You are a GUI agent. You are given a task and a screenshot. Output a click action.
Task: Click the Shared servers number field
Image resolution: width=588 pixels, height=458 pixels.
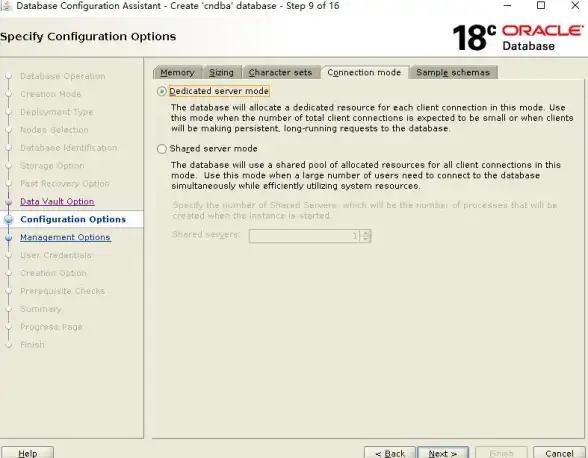click(304, 236)
